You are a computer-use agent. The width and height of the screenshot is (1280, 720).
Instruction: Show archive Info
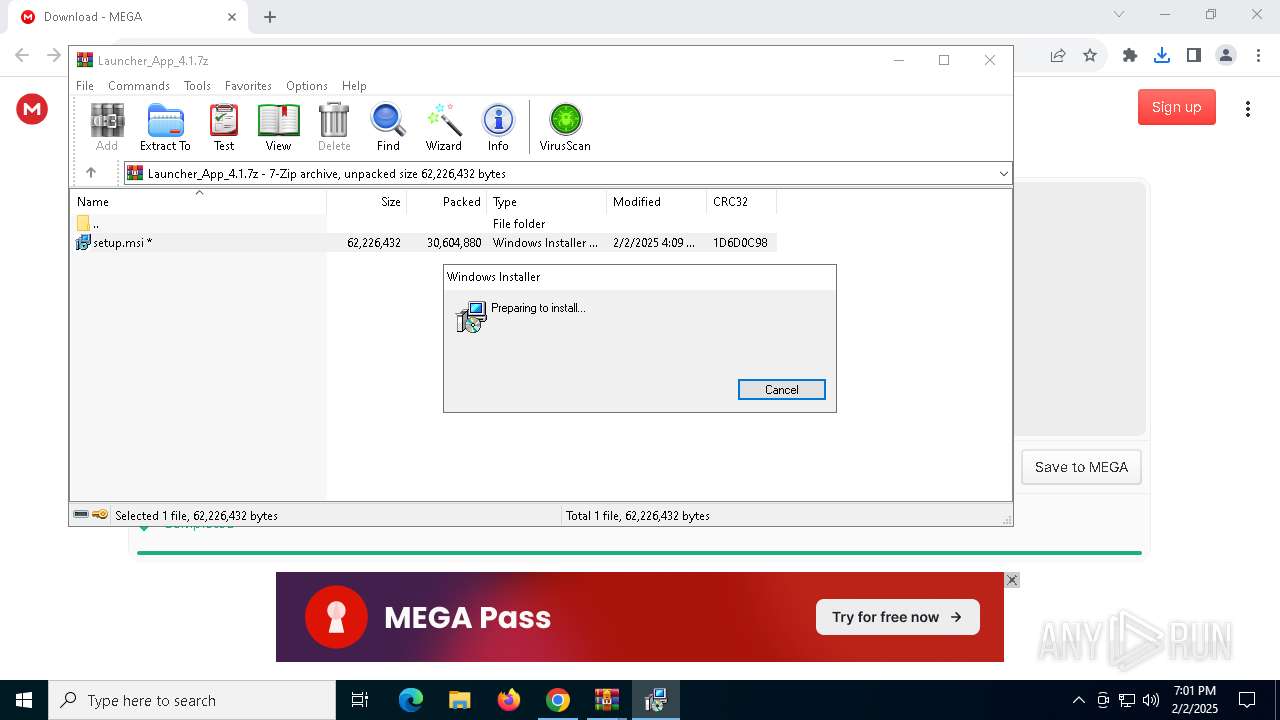tap(498, 127)
